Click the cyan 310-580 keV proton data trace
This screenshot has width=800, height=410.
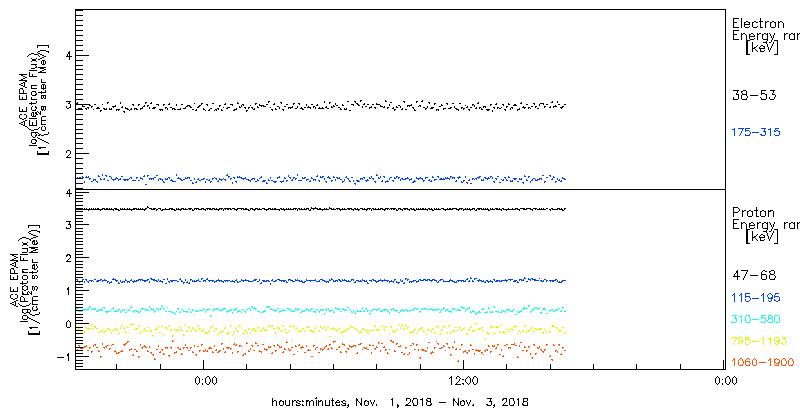pyautogui.click(x=321, y=310)
